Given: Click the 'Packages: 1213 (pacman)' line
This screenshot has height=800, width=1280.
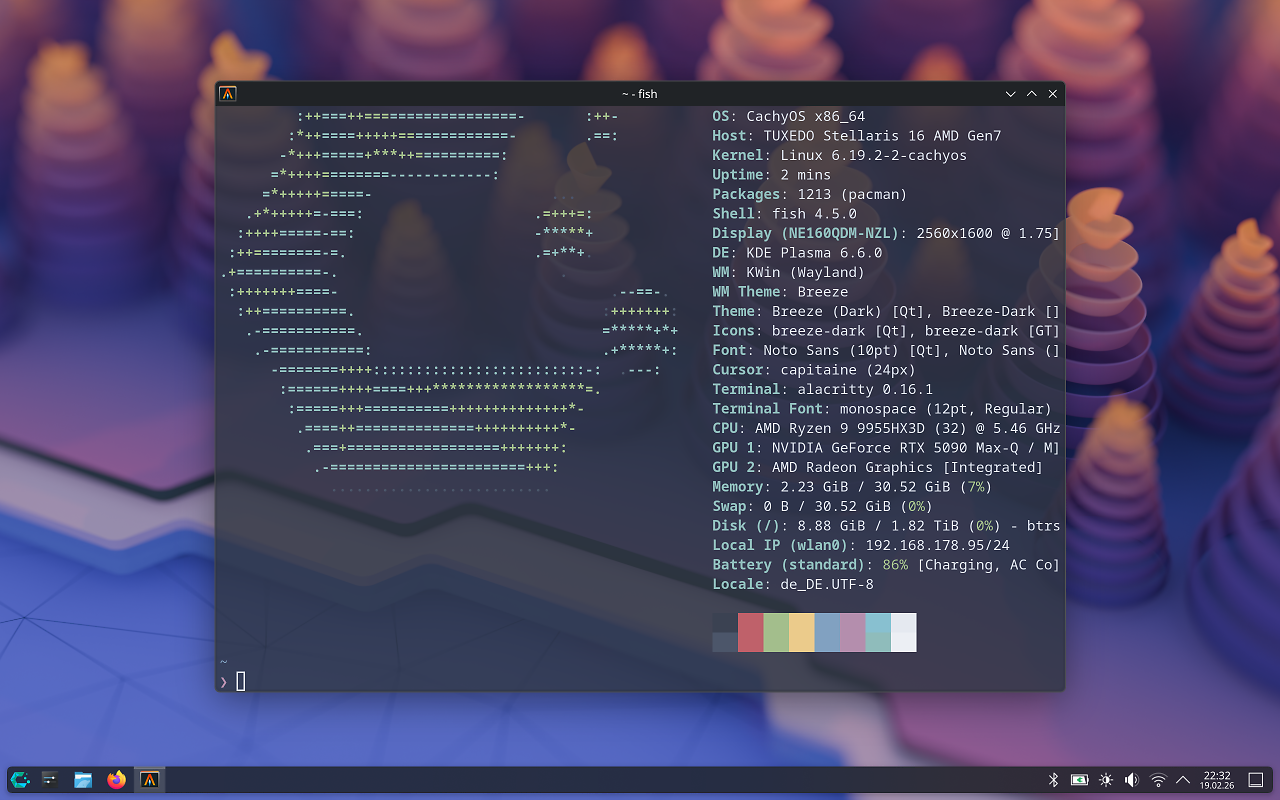Looking at the screenshot, I should 809,194.
